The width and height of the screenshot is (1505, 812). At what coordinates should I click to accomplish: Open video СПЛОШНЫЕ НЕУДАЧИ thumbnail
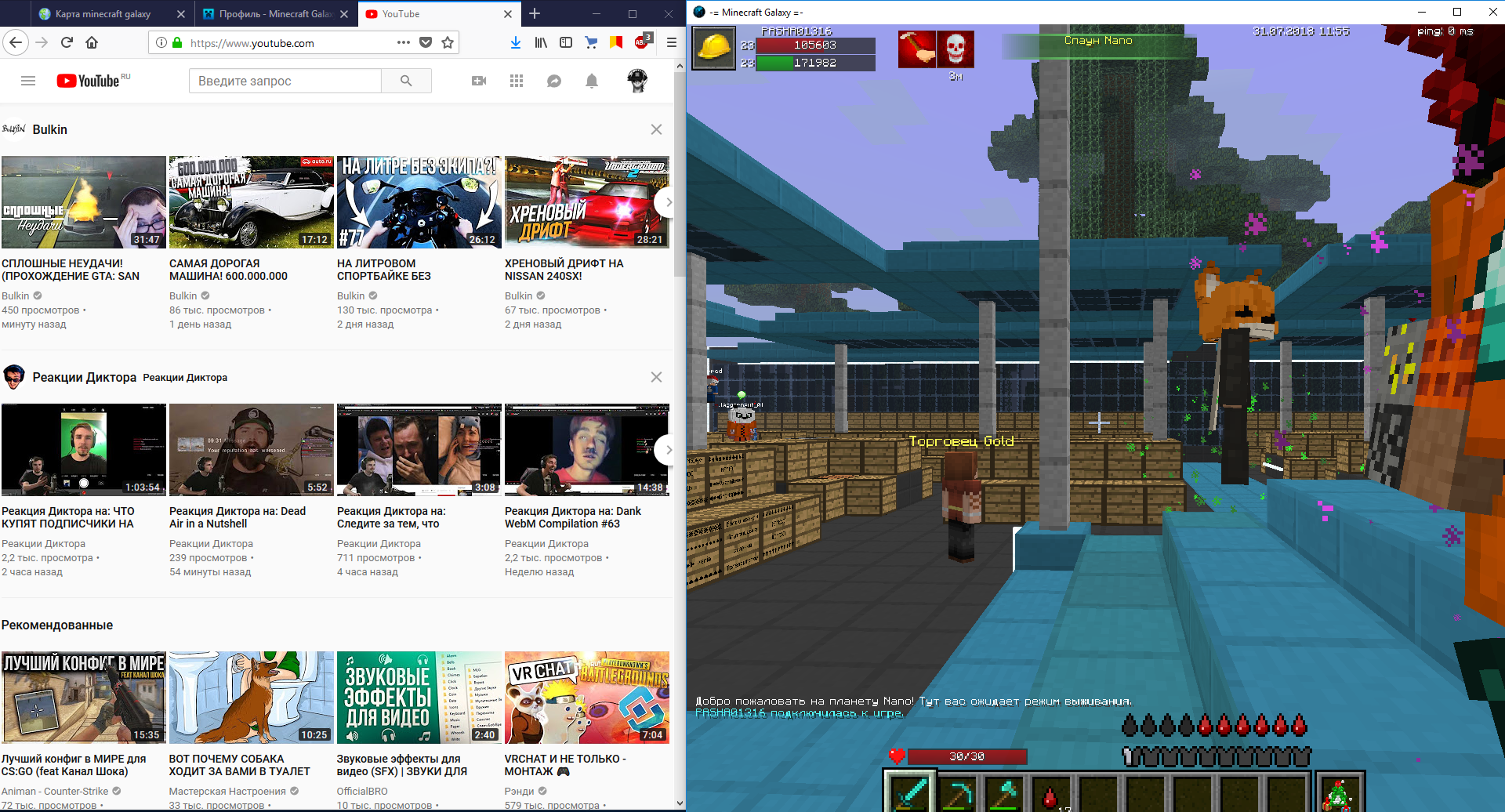click(x=83, y=201)
